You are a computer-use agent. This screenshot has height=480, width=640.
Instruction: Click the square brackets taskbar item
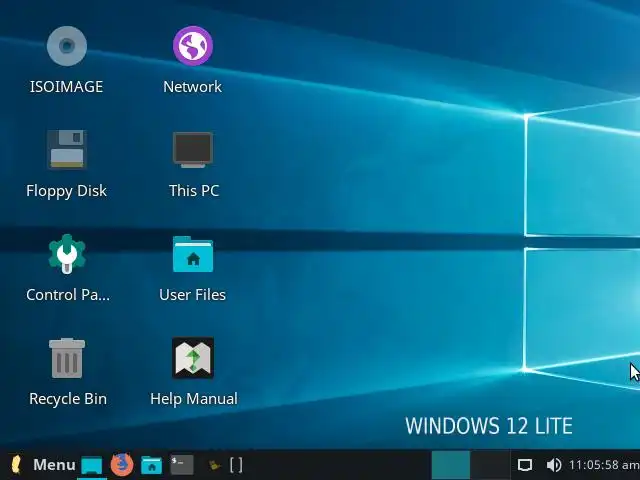236,465
